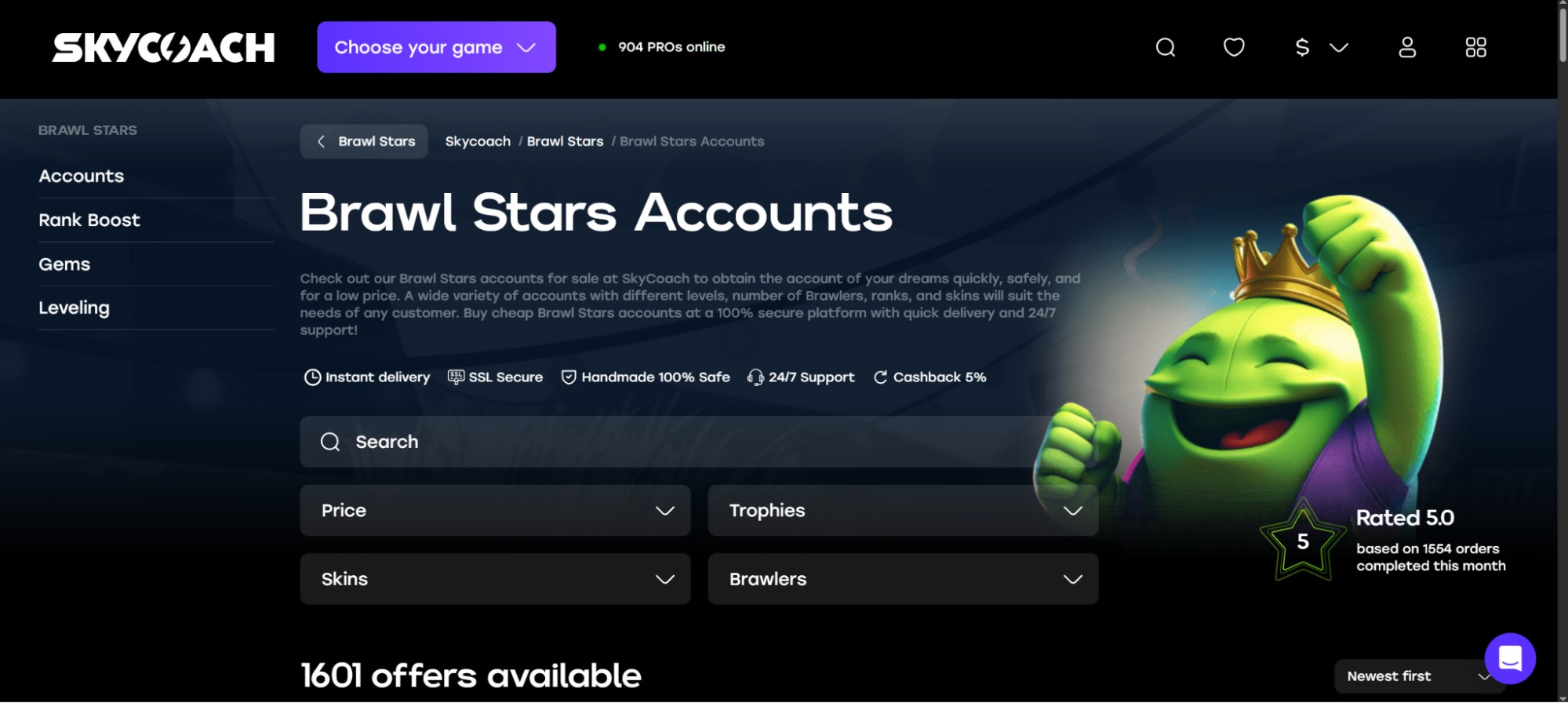Go back via Brawl Stars back button
The image size is (1568, 703).
click(364, 141)
